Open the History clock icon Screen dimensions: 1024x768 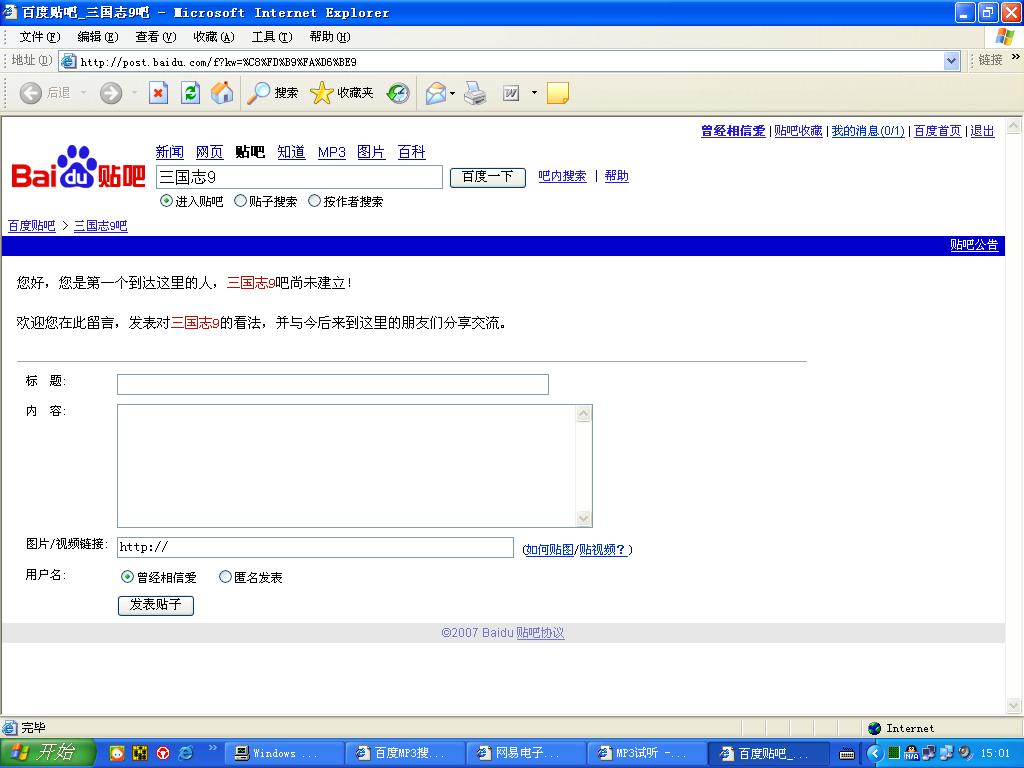(398, 93)
